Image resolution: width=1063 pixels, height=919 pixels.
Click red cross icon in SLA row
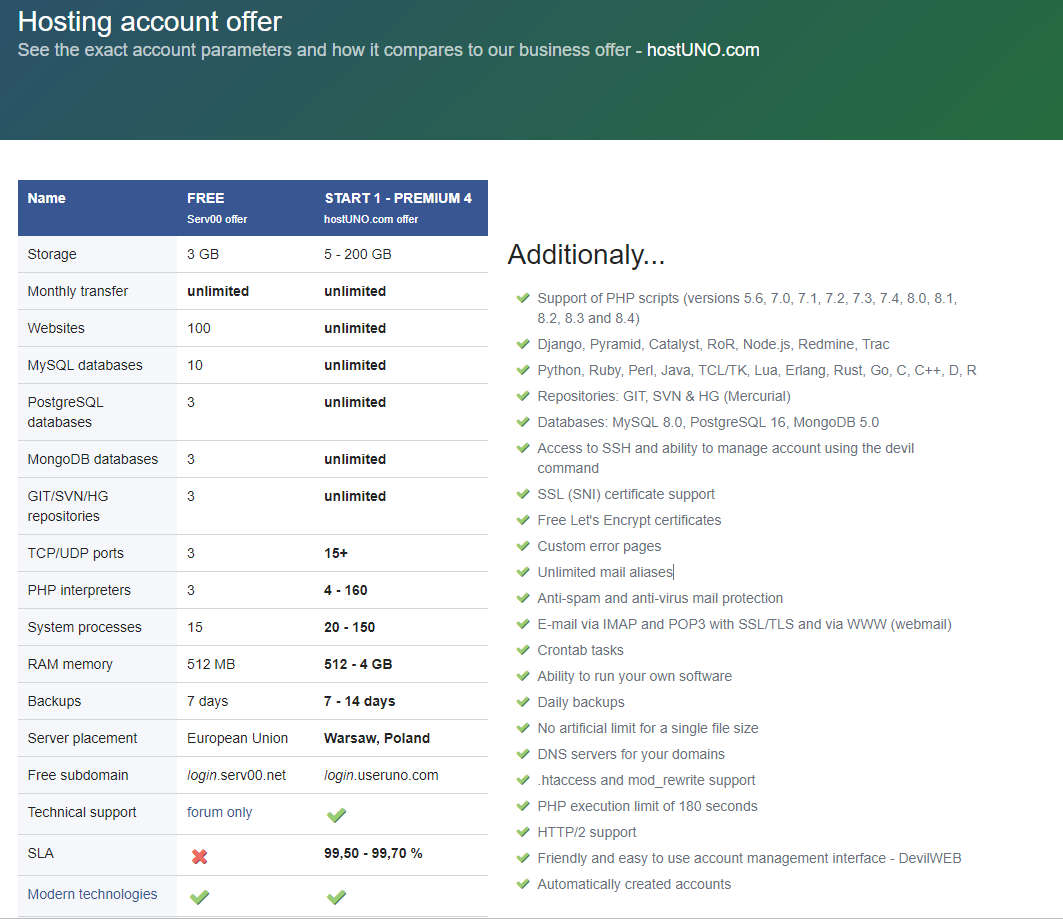(199, 857)
